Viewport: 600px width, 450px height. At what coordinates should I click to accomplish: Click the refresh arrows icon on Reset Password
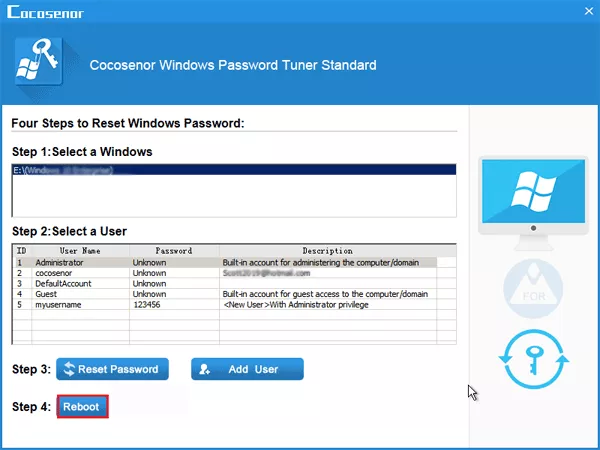click(69, 369)
